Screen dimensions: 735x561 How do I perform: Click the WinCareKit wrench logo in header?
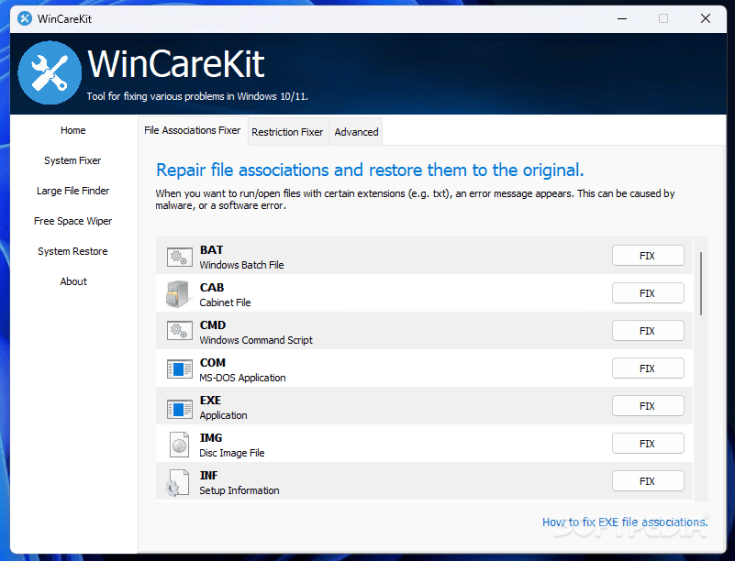pyautogui.click(x=50, y=73)
